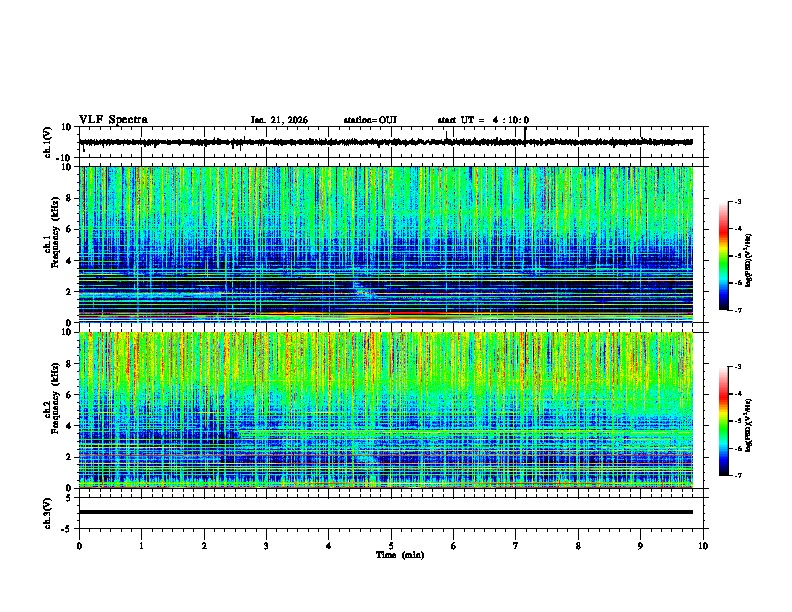
Task: Click time axis tick label "3"
Action: (x=266, y=546)
